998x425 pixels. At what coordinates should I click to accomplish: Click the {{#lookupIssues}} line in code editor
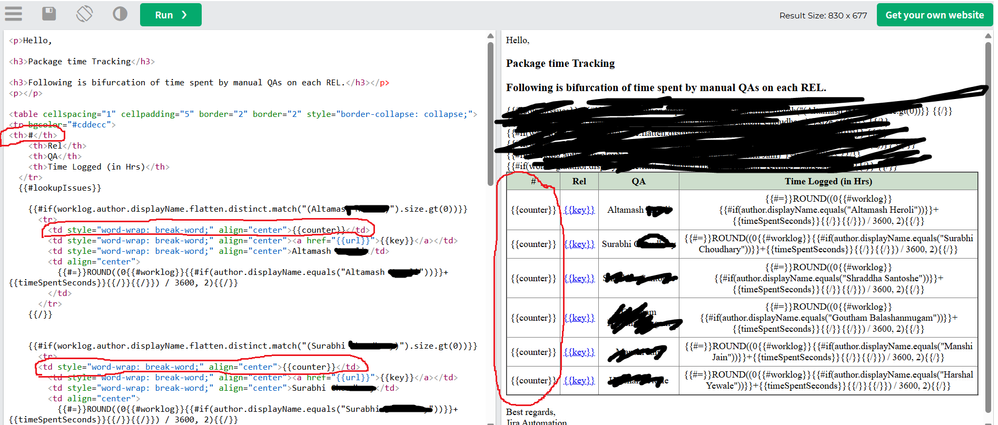click(60, 188)
